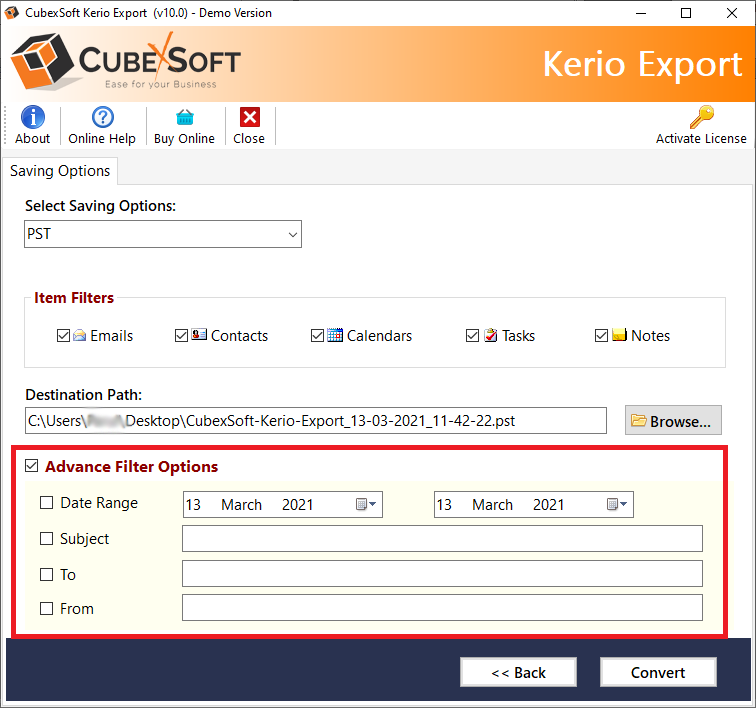756x708 pixels.
Task: Click the << Back button
Action: pyautogui.click(x=518, y=672)
